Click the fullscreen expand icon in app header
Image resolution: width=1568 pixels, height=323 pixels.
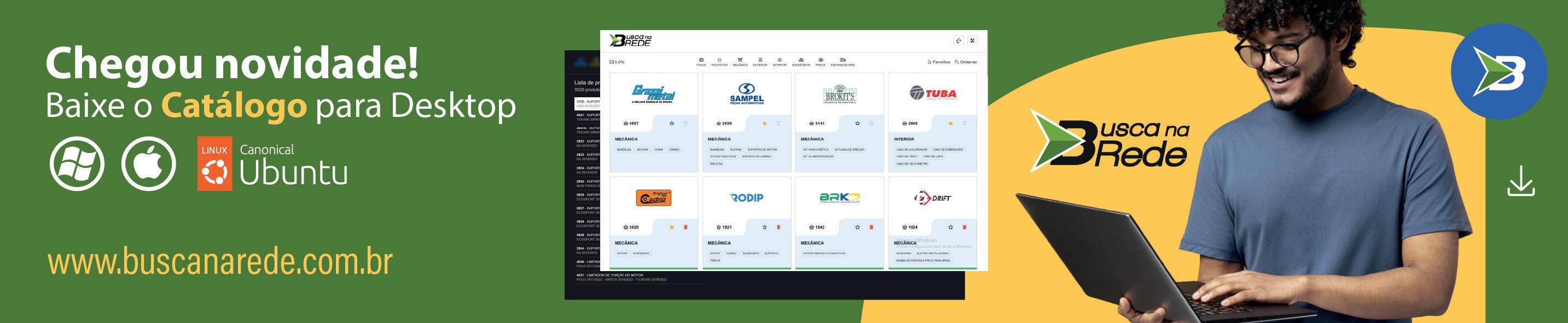972,41
